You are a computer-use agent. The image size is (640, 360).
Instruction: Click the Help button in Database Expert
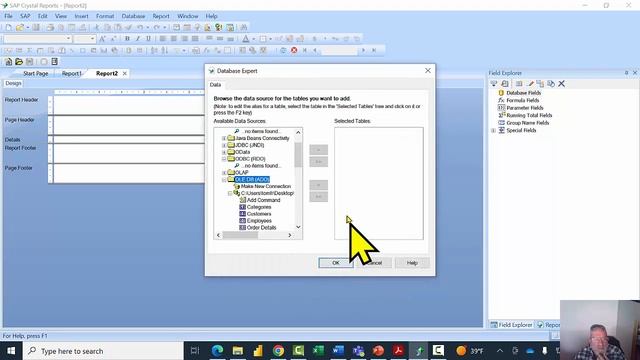(x=412, y=263)
